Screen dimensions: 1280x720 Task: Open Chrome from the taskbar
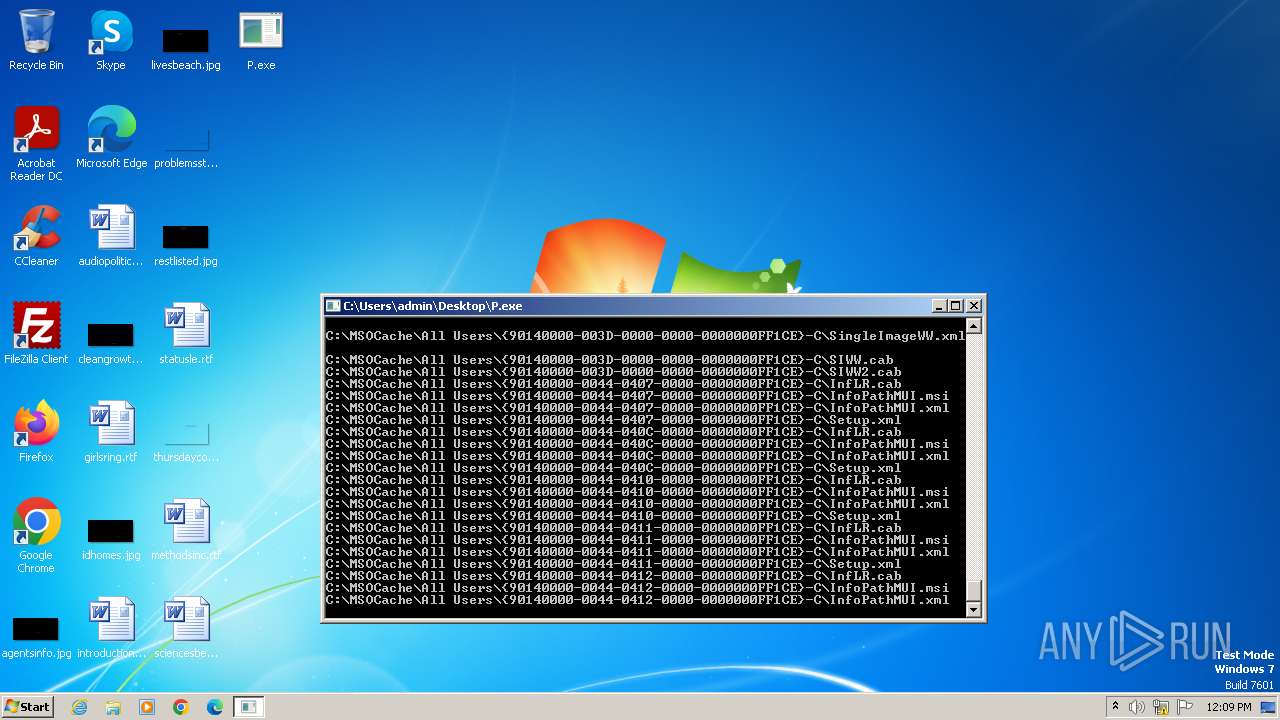tap(181, 707)
